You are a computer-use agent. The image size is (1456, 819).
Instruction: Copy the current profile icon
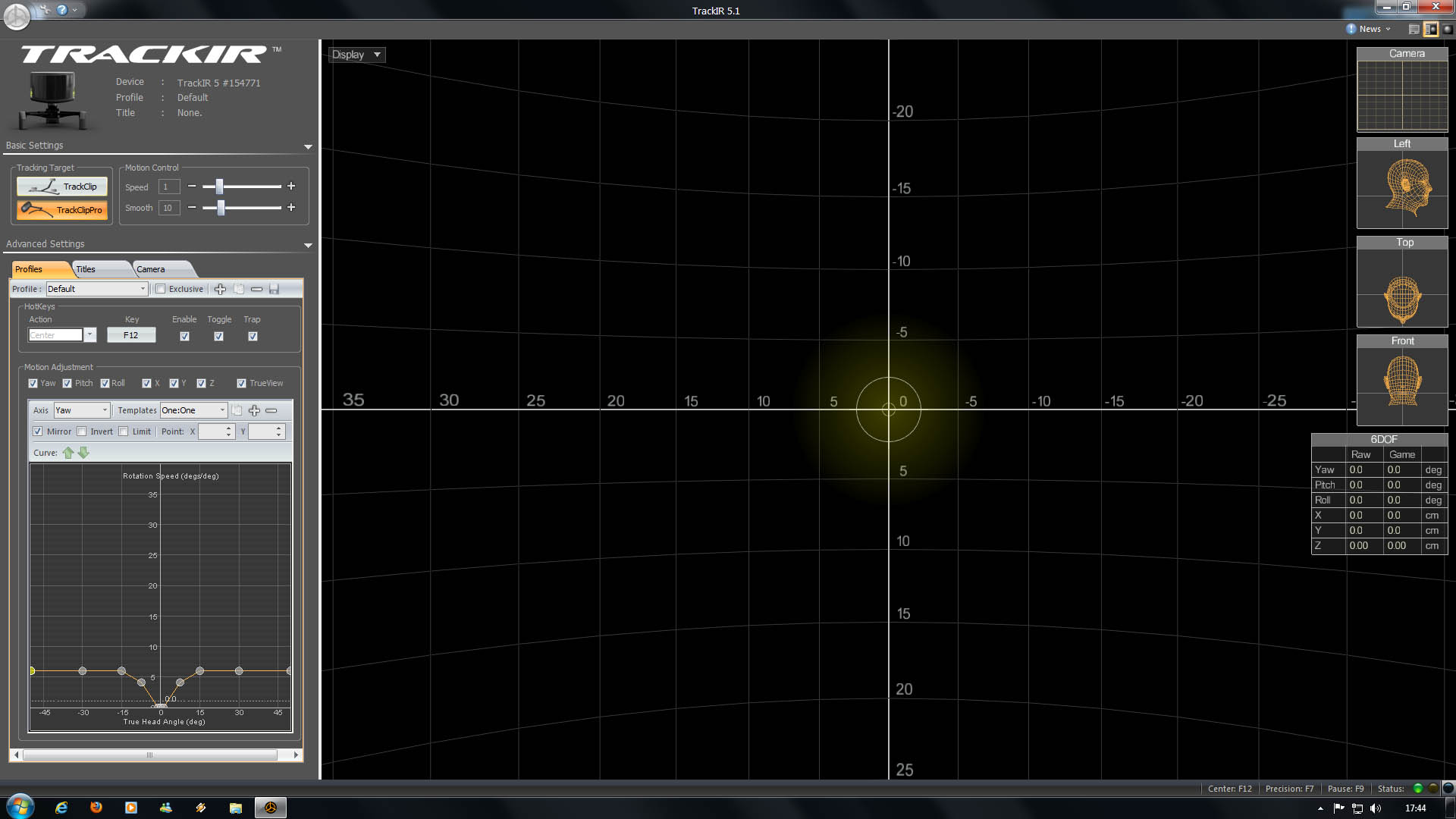(239, 289)
